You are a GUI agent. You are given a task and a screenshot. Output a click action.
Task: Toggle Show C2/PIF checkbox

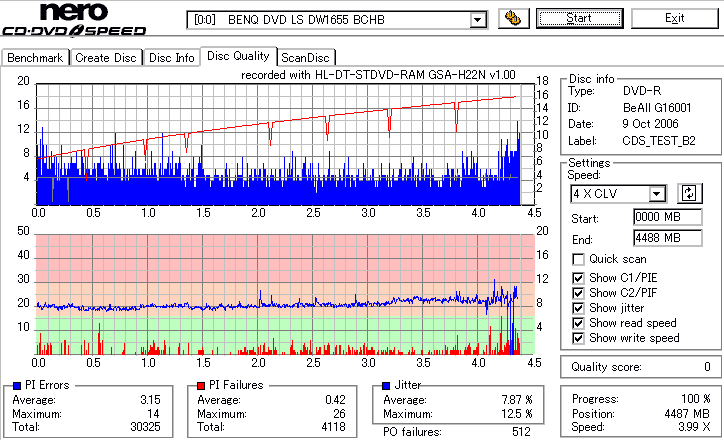578,293
